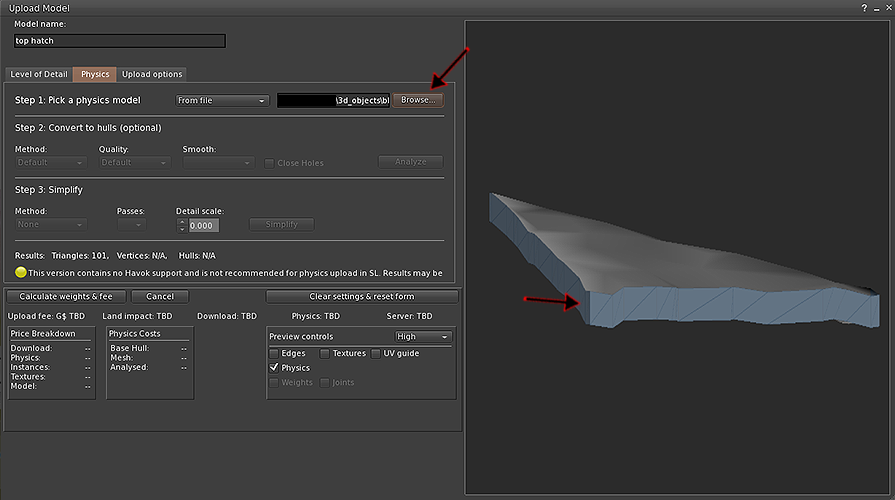Uncheck the Physics preview checkbox
Screen dimensions: 895x500
pos(275,368)
